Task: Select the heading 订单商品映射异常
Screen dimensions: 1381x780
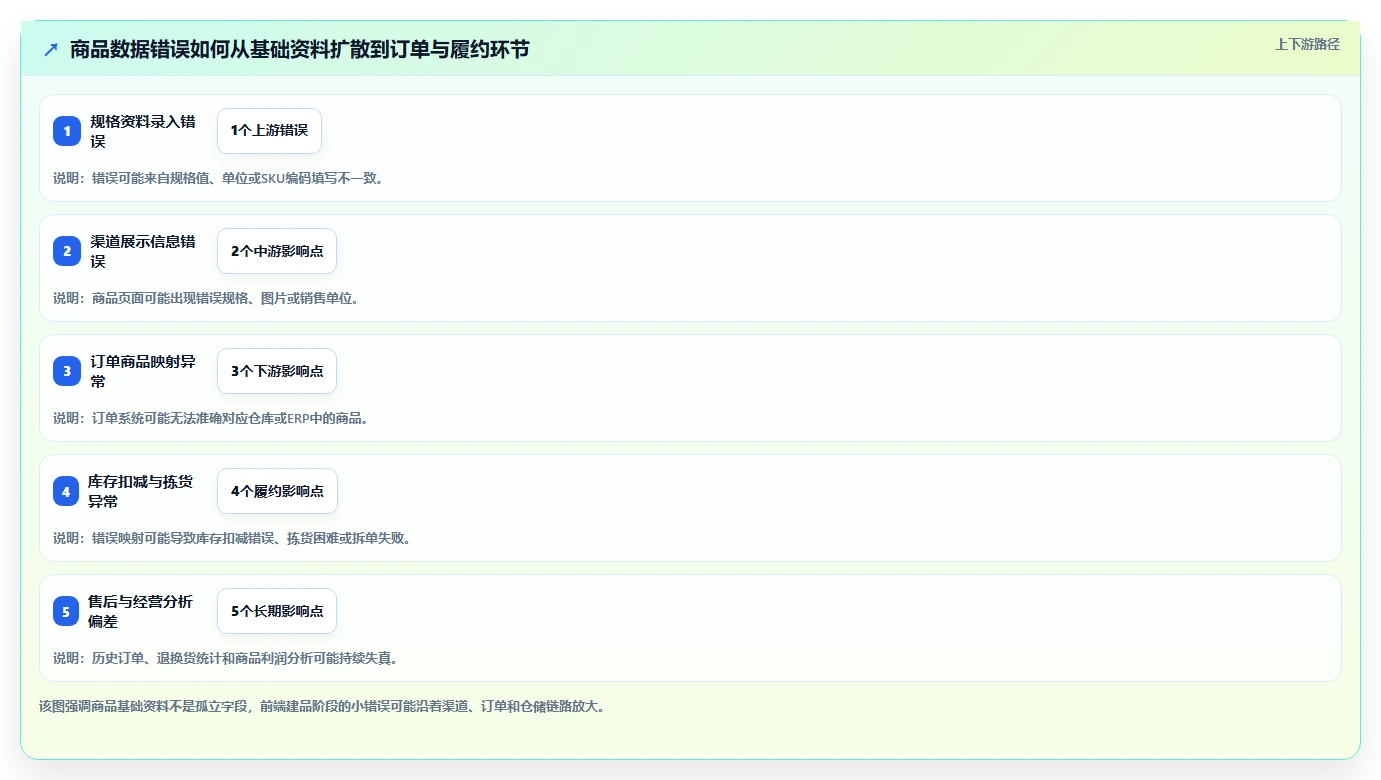Action: (143, 371)
